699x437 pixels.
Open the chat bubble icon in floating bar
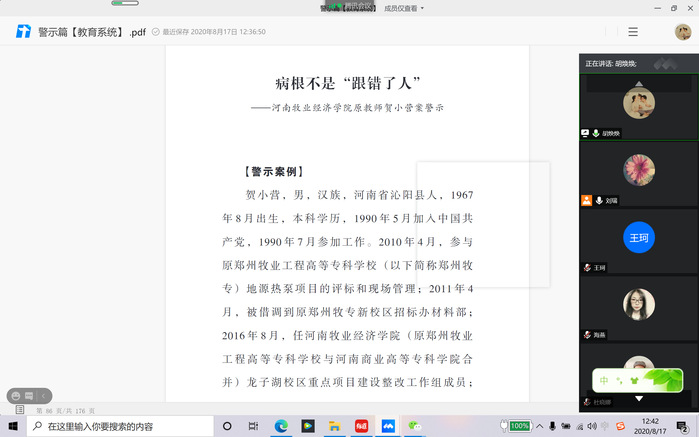(x=28, y=396)
